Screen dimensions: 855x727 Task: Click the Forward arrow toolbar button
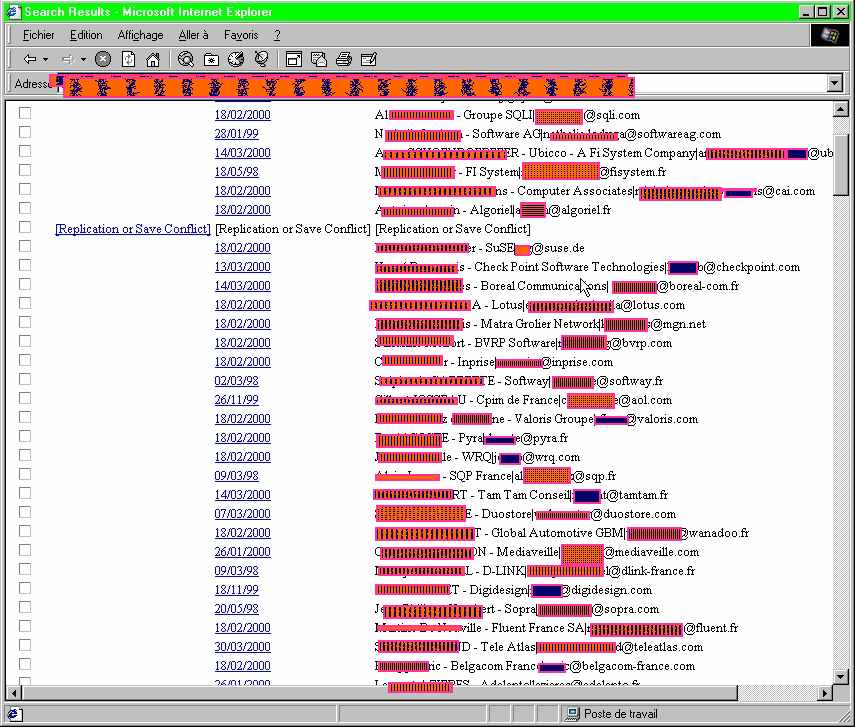pyautogui.click(x=67, y=59)
